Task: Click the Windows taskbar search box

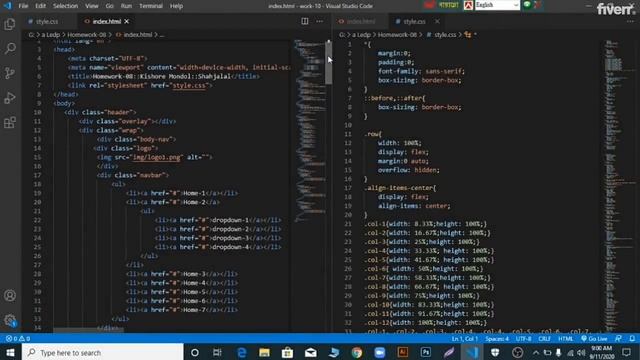Action: (103, 352)
